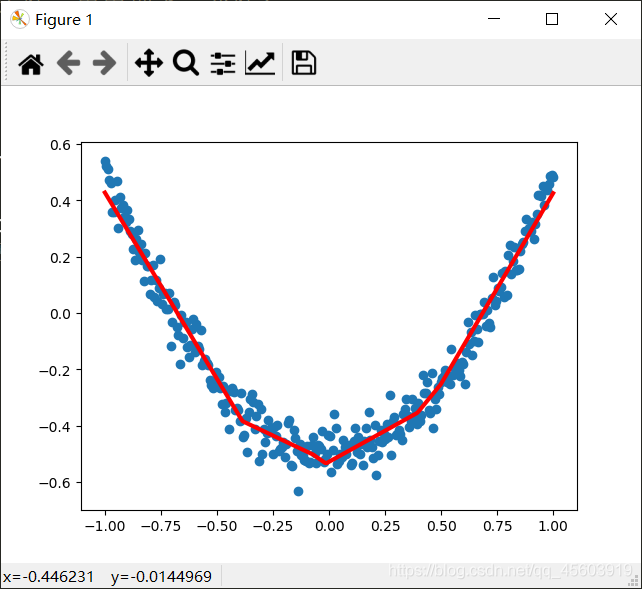Click the x=-0.446231 coordinate readout

pos(48,577)
